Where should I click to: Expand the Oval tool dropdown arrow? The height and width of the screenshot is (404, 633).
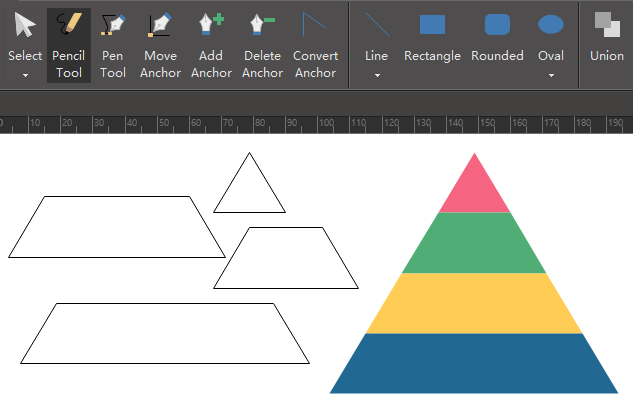551,75
